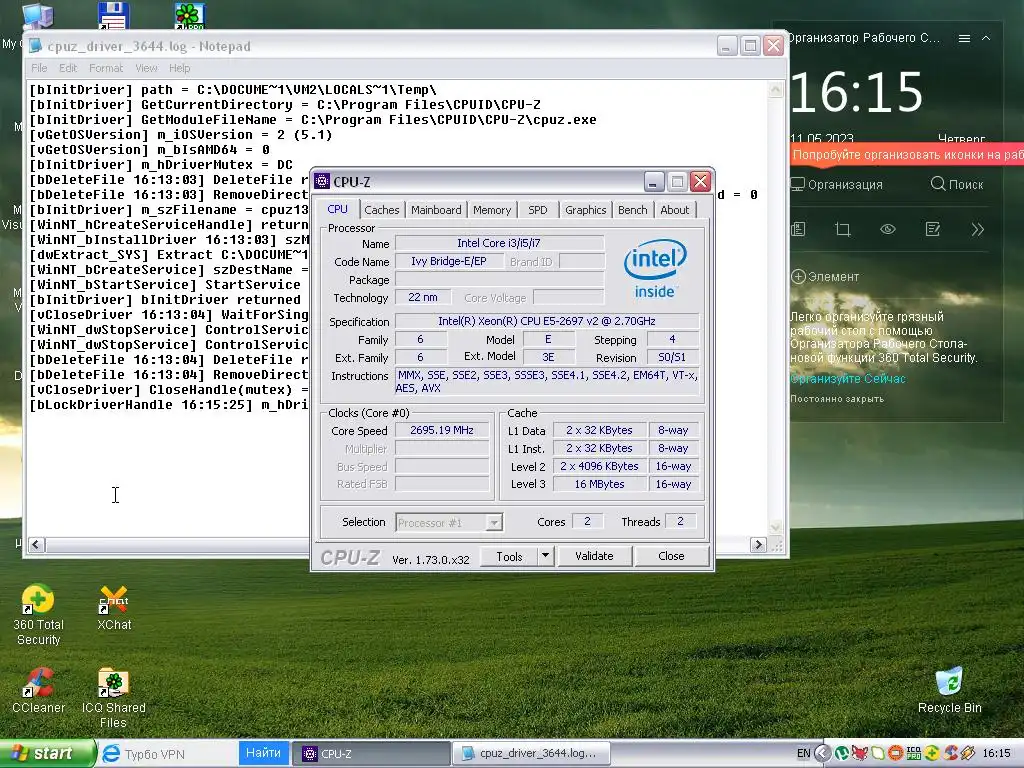Image resolution: width=1024 pixels, height=768 pixels.
Task: Switch to CPU-Z taskbar button
Action: click(x=370, y=754)
